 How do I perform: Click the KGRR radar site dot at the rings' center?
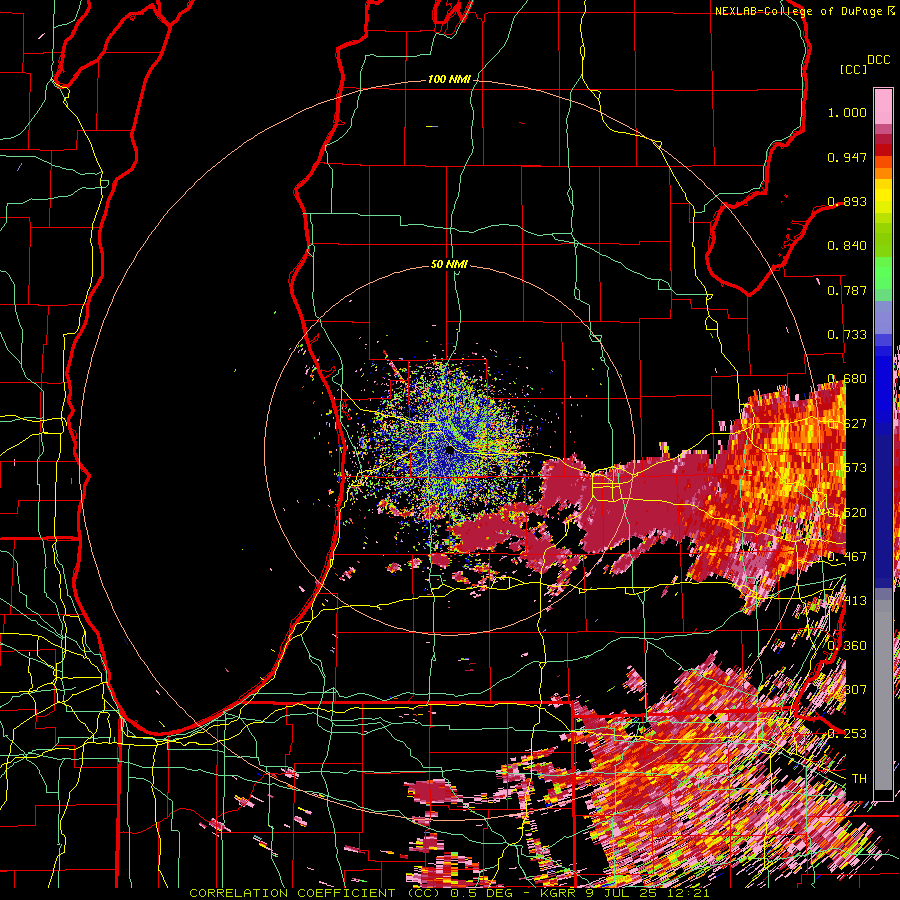click(x=450, y=451)
